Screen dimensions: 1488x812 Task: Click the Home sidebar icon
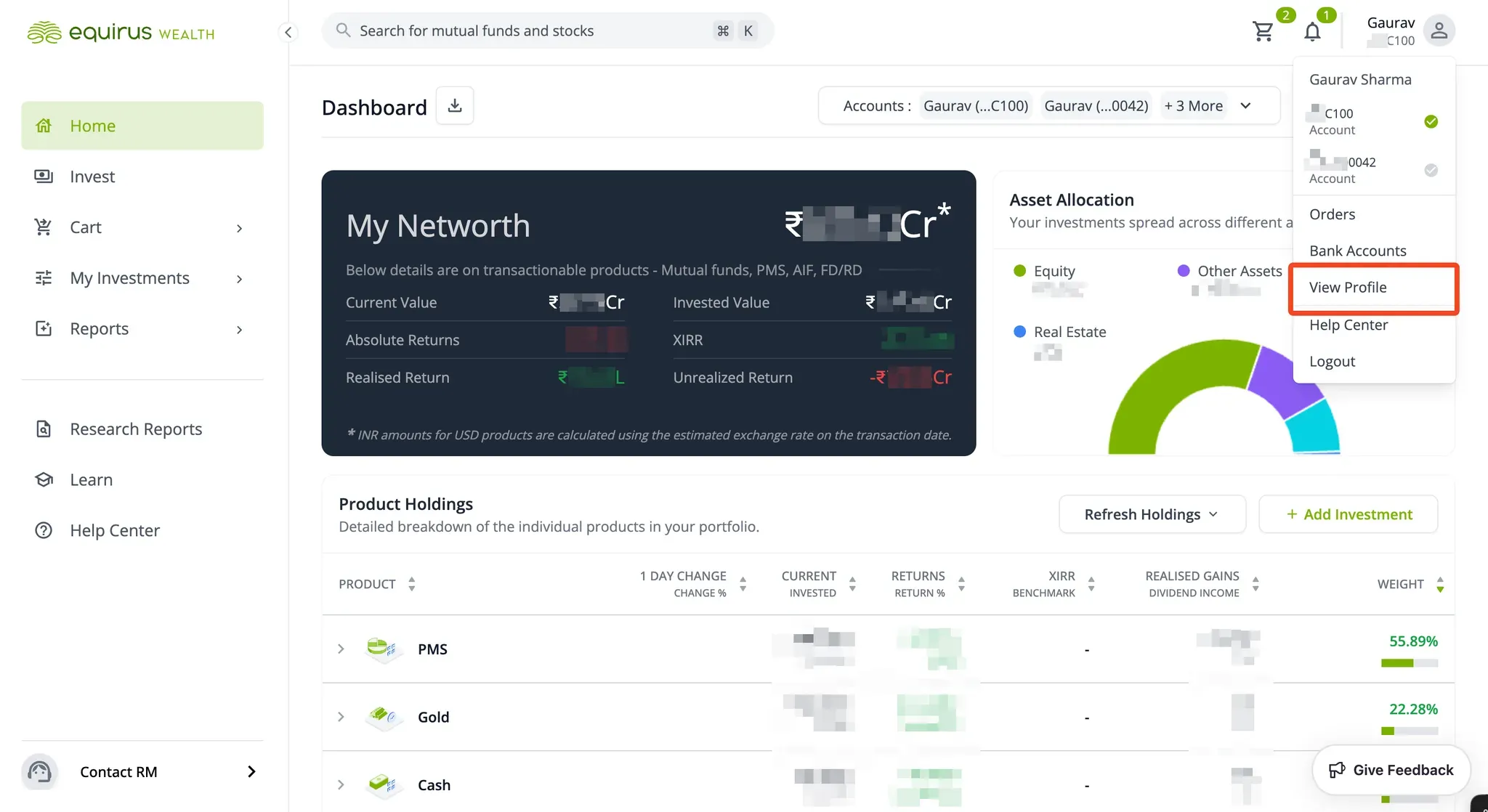click(44, 126)
